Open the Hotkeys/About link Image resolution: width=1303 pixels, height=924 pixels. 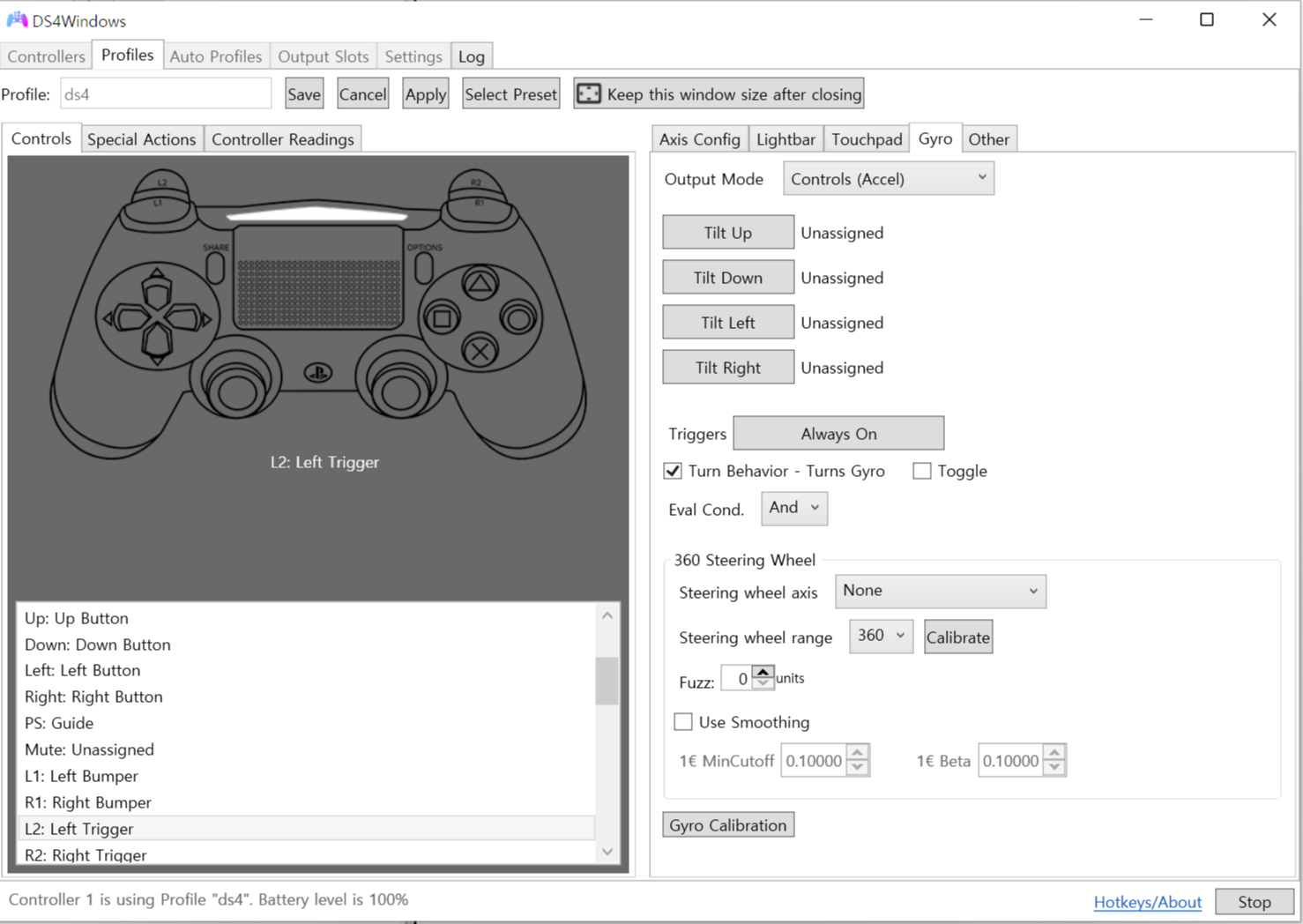click(1148, 902)
